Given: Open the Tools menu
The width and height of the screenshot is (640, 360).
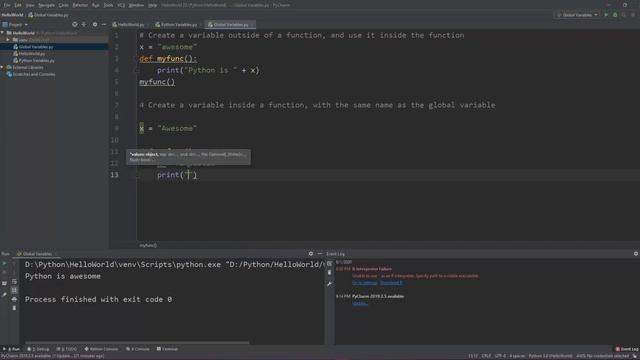Looking at the screenshot, I should [x=109, y=5].
